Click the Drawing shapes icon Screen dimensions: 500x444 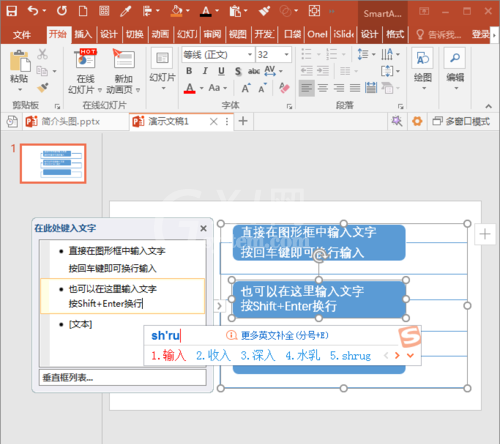[x=423, y=58]
